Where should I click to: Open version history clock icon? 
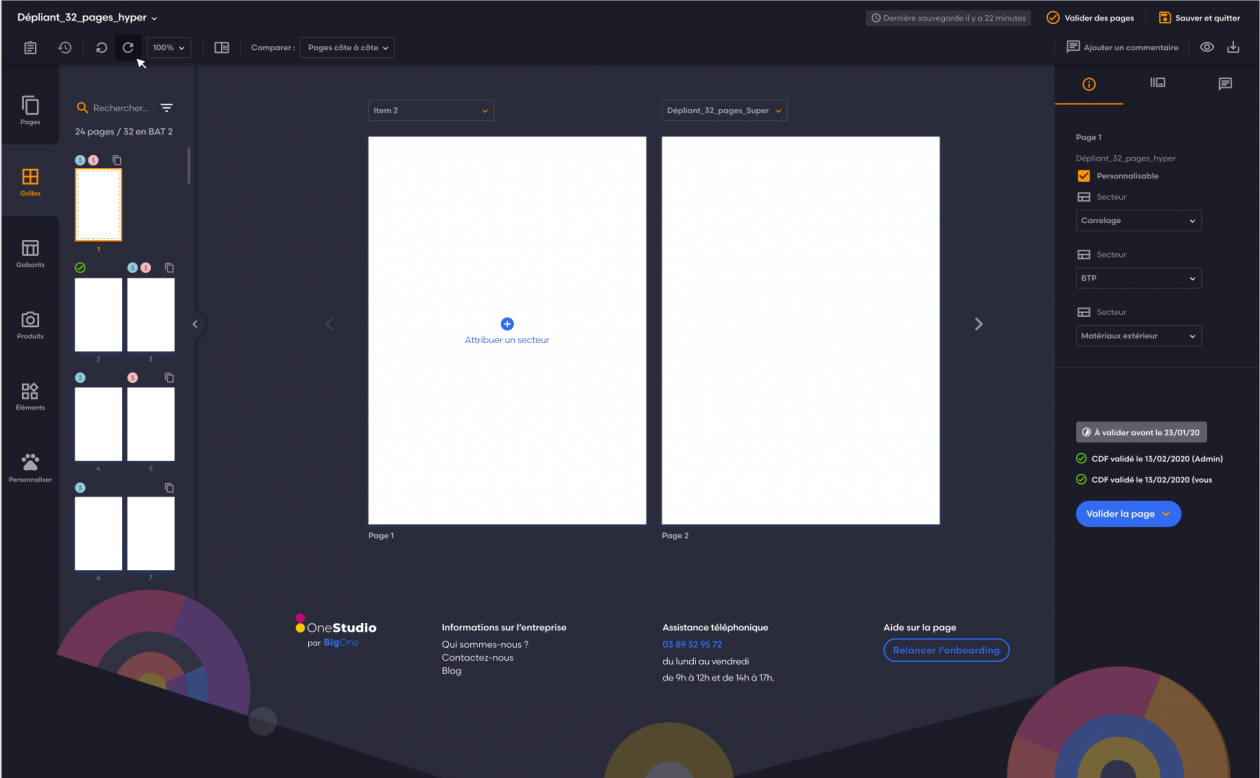tap(65, 47)
